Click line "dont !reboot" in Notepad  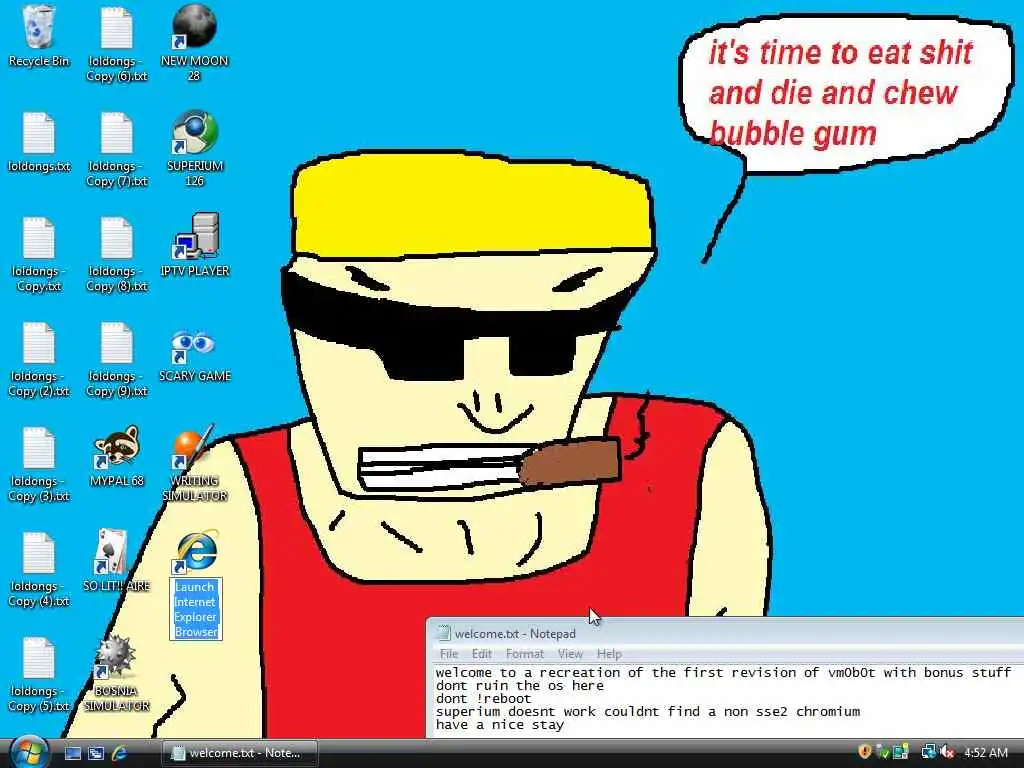pyautogui.click(x=484, y=699)
